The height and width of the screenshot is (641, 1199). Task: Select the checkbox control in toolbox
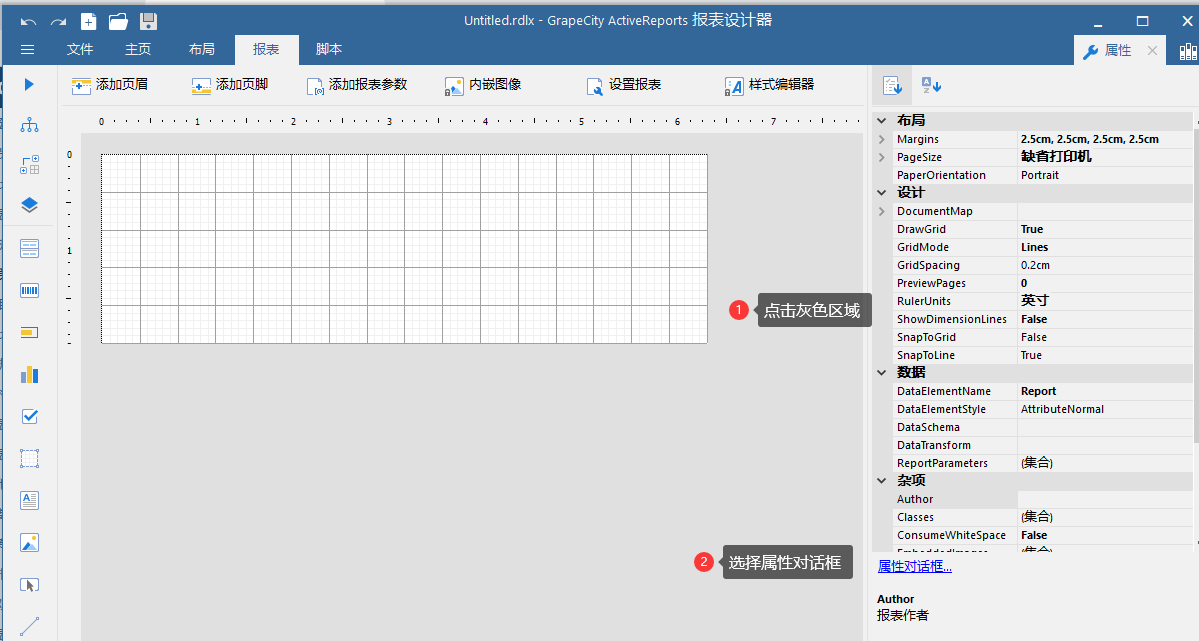(x=29, y=416)
